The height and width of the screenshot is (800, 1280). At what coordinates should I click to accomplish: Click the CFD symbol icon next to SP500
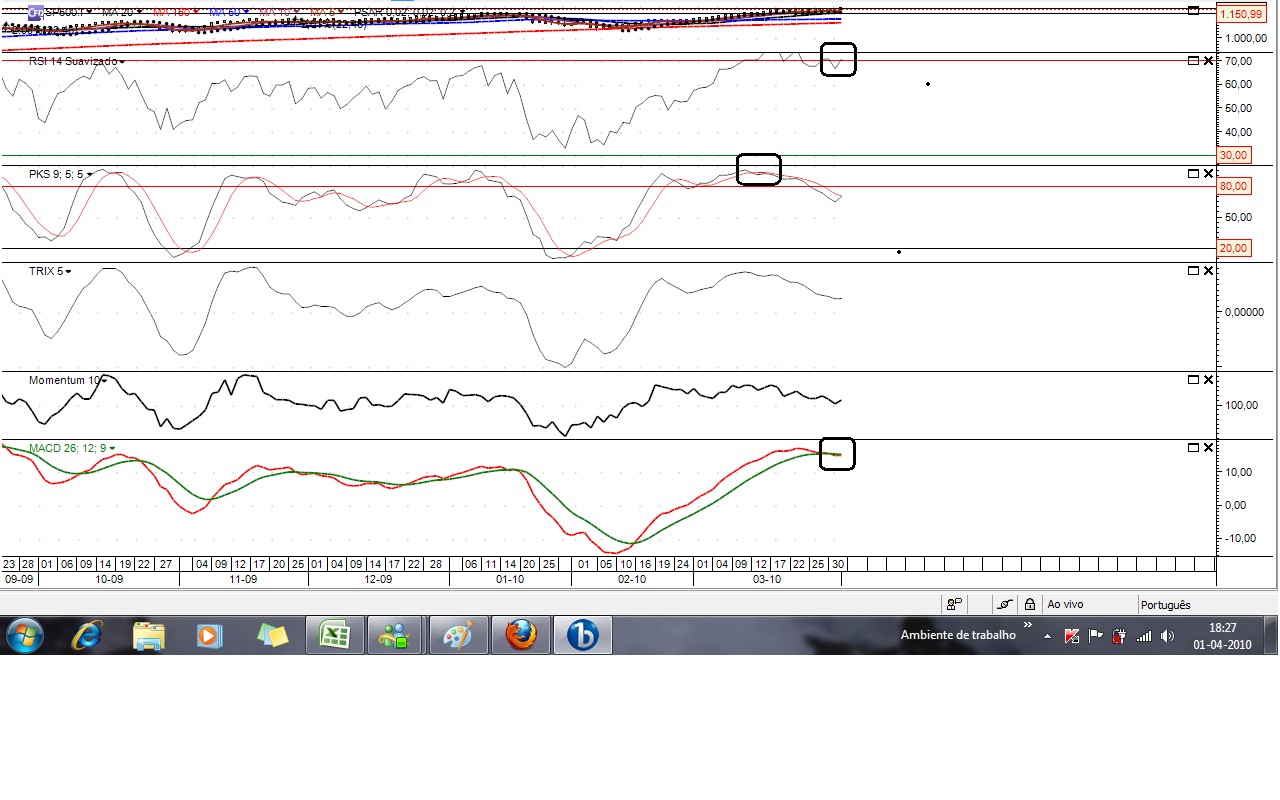coord(35,12)
